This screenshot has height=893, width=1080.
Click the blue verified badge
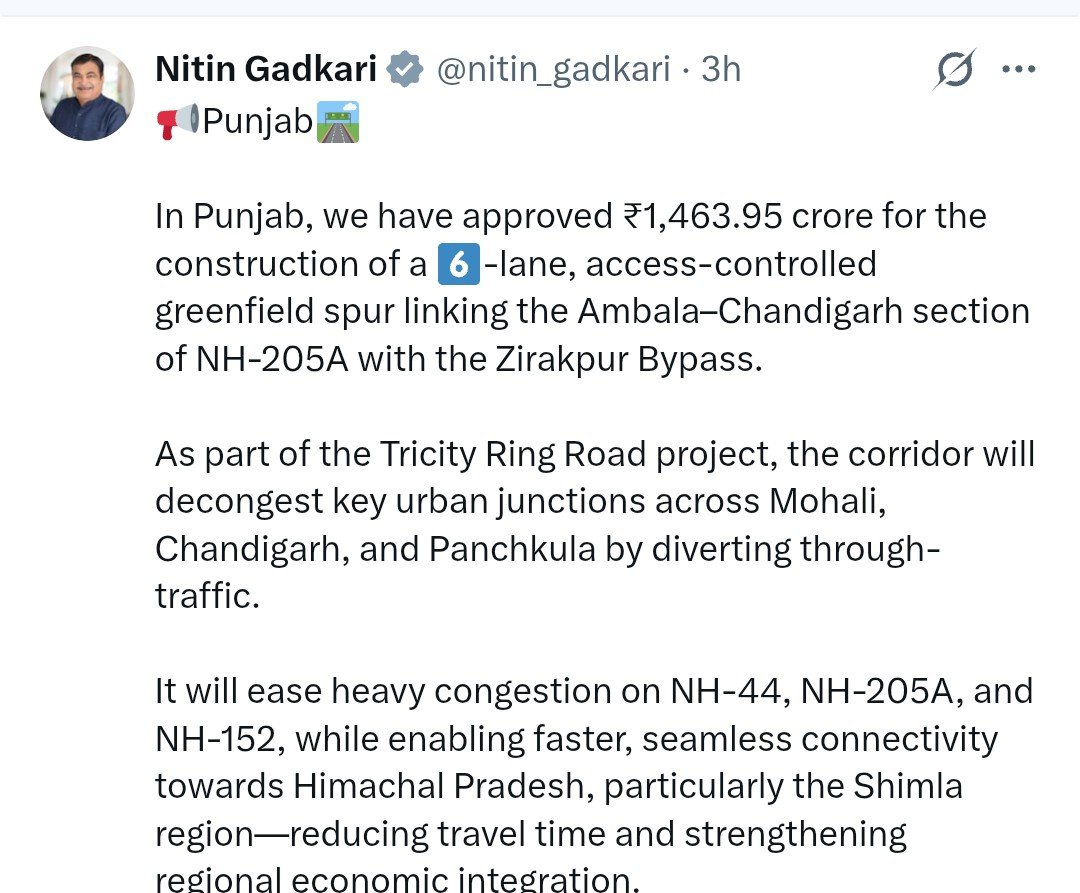tap(404, 70)
